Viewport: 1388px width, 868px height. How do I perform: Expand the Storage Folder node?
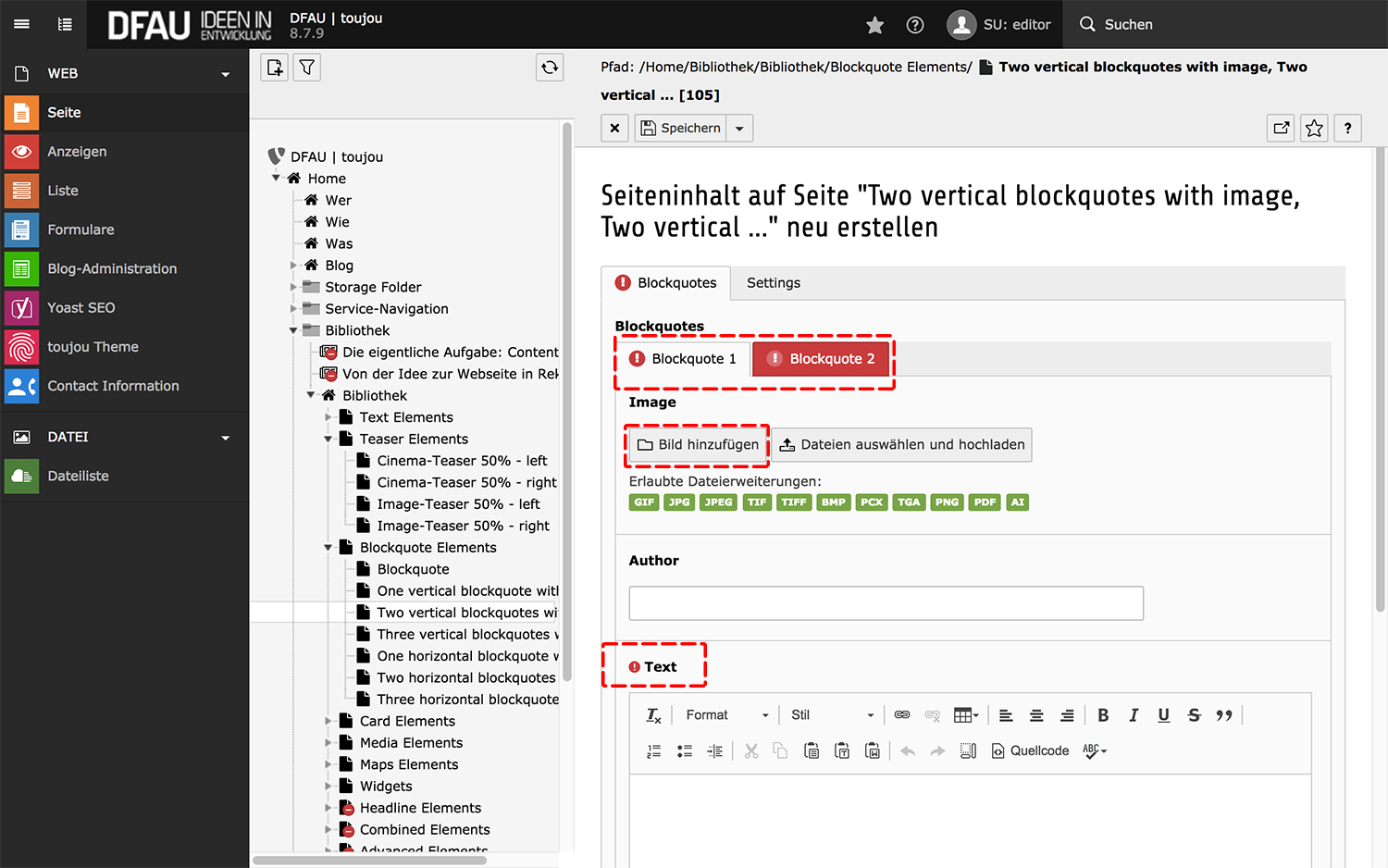coord(293,287)
